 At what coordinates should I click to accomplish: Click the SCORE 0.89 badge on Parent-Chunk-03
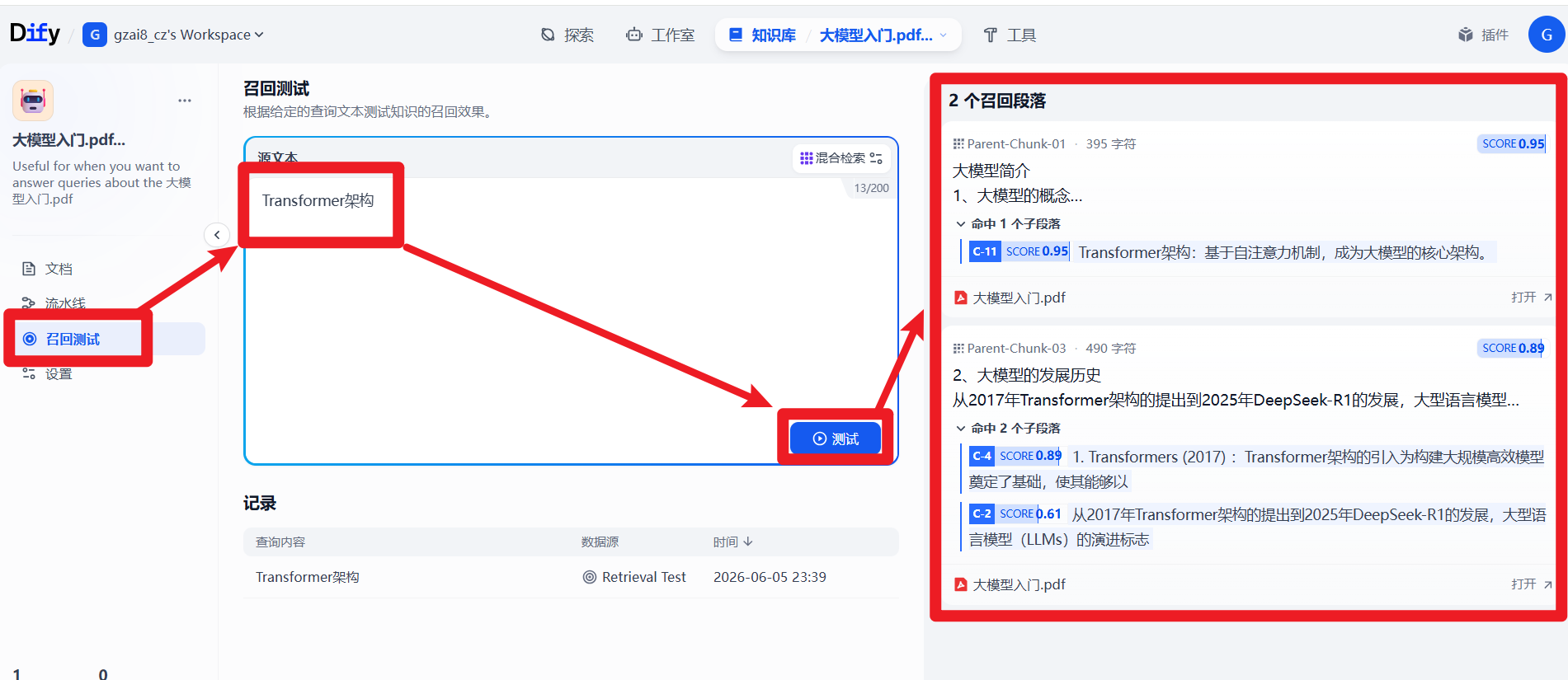1512,348
